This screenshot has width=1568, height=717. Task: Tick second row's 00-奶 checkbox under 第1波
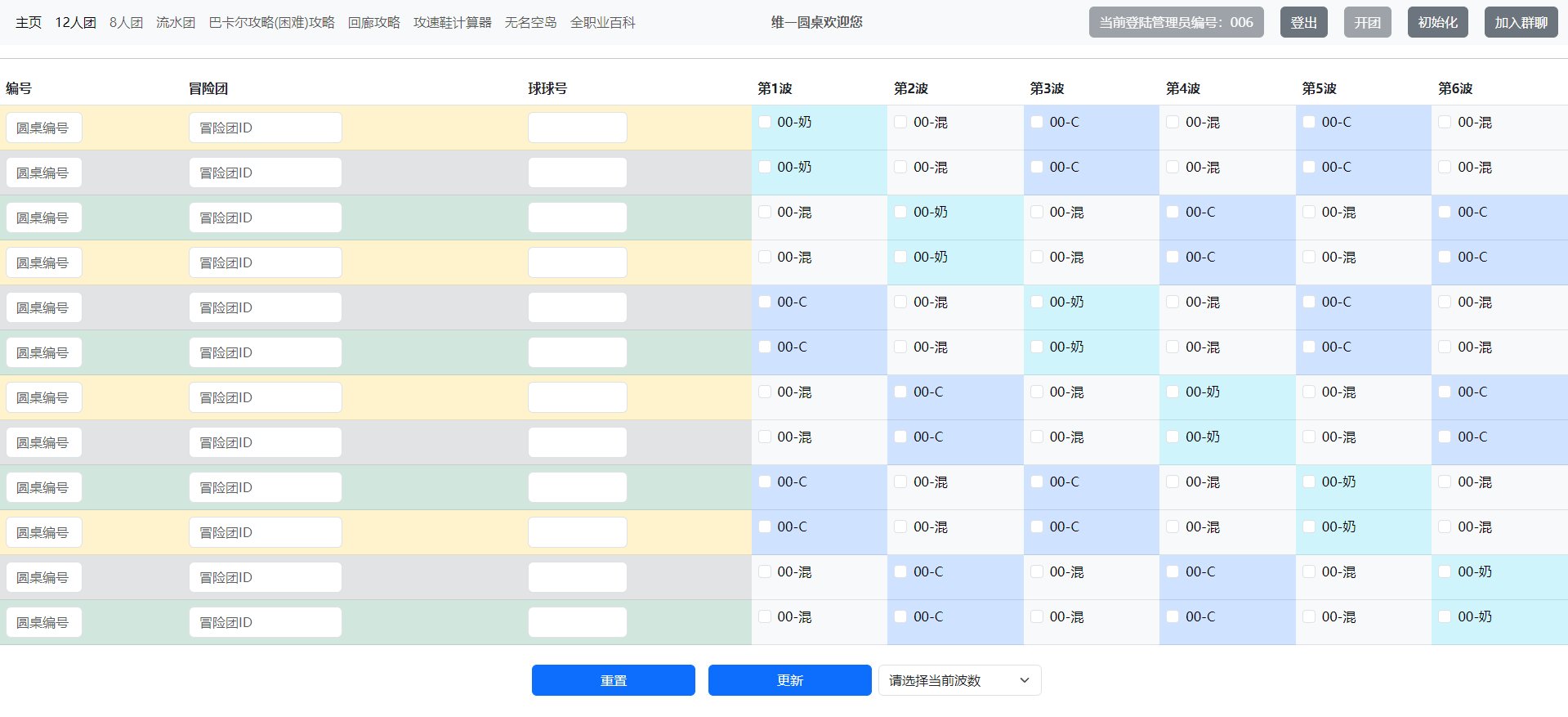coord(765,167)
